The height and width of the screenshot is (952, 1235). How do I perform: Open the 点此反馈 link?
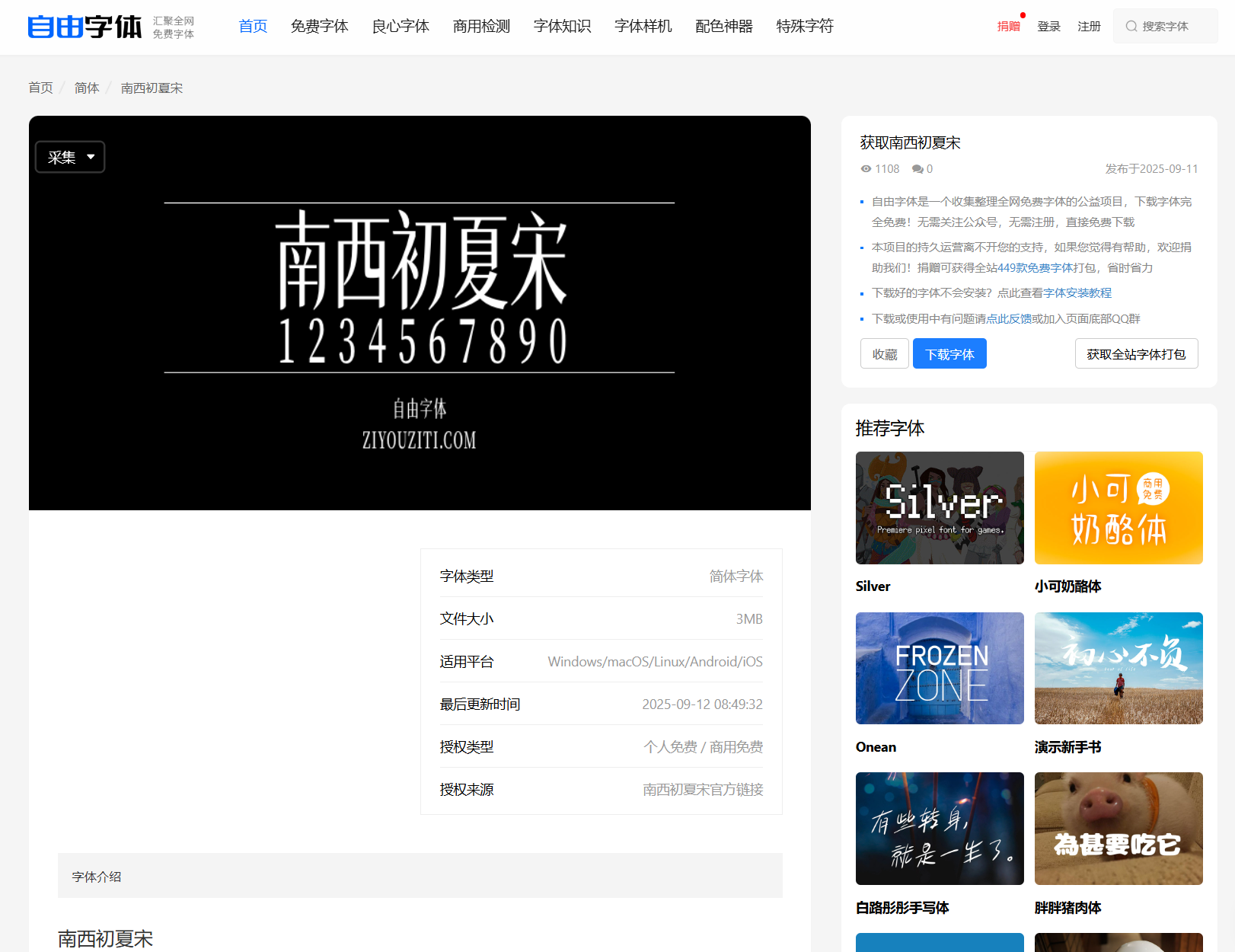point(1009,319)
